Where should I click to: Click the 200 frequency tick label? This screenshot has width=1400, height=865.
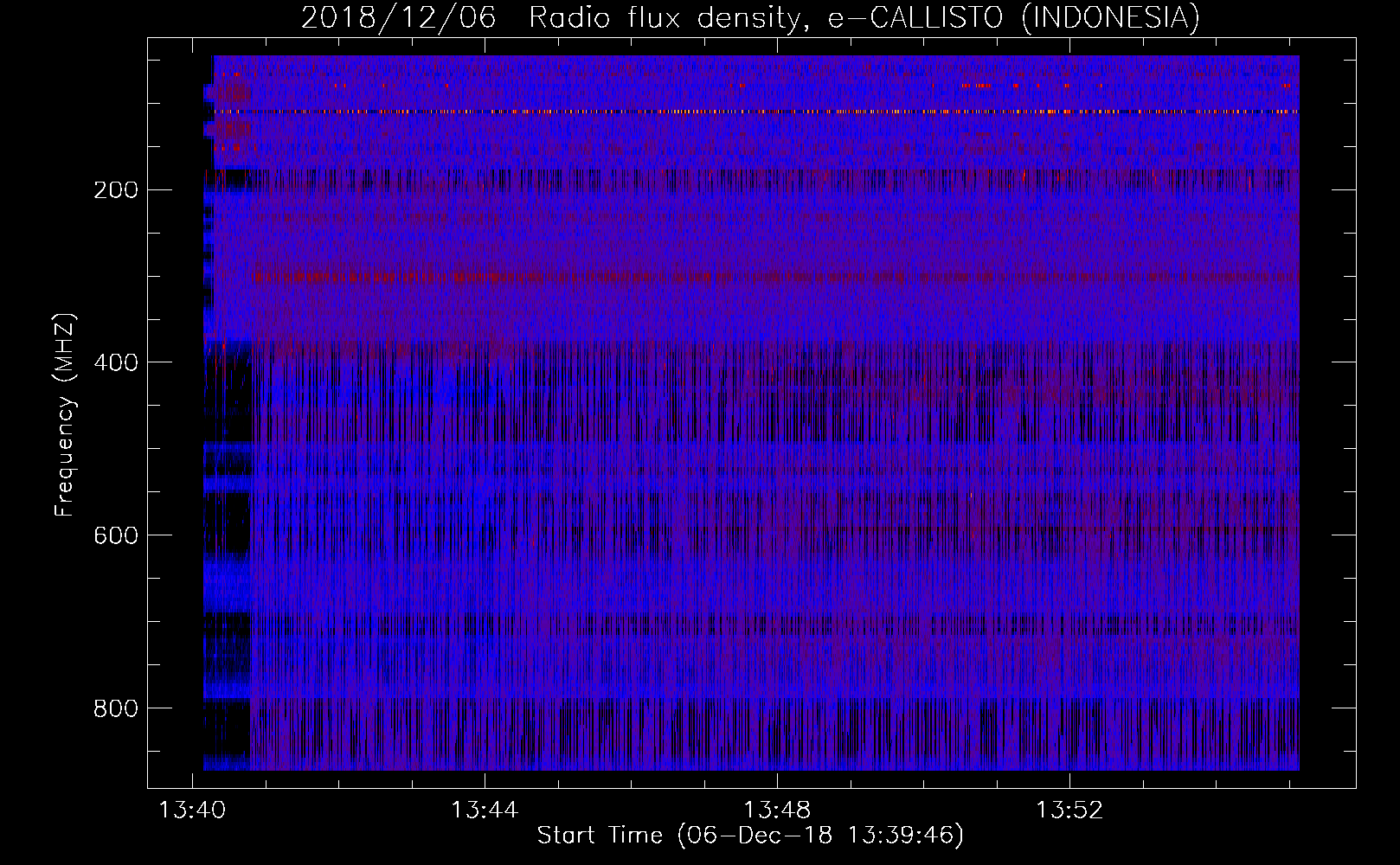[115, 190]
